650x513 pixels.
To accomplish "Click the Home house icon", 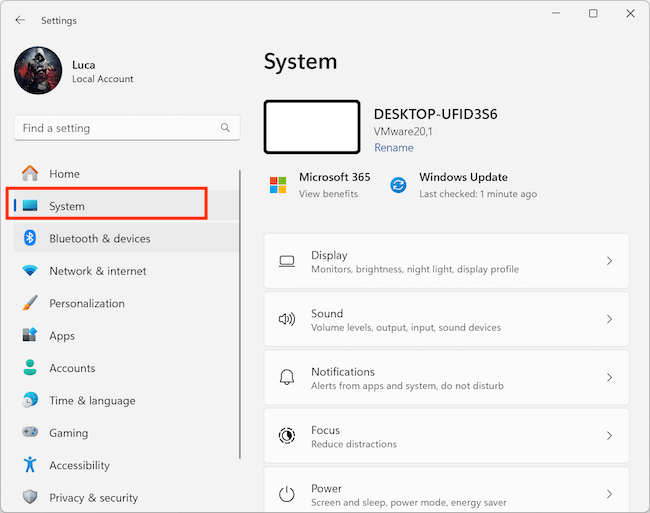I will pyautogui.click(x=30, y=174).
